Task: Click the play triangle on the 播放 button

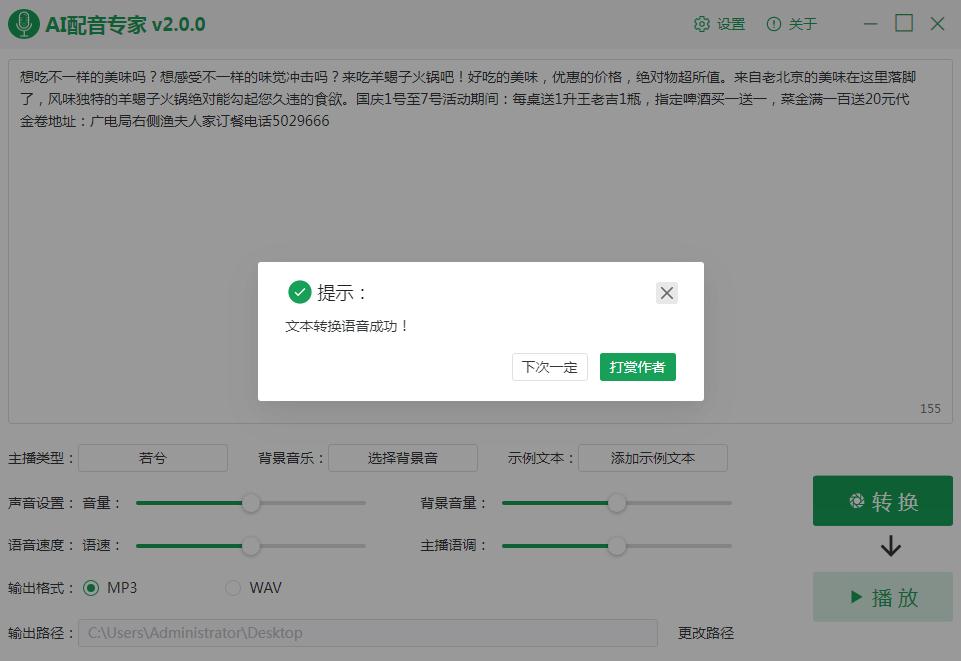Action: [854, 597]
